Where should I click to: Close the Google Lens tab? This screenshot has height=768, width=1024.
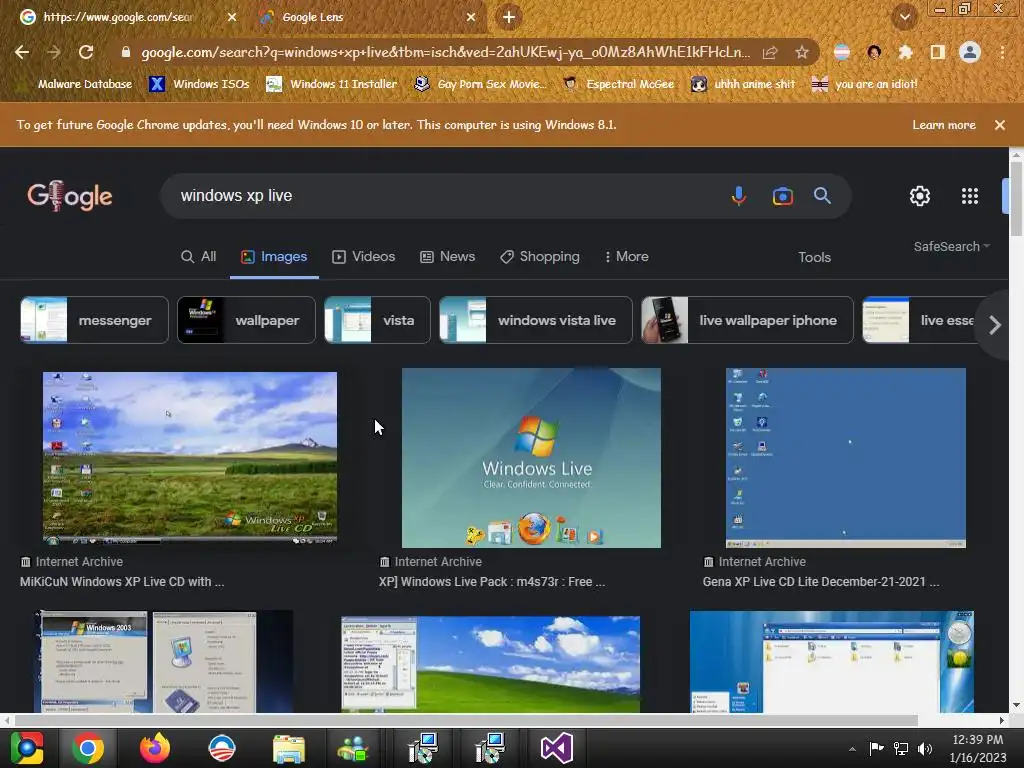point(471,17)
